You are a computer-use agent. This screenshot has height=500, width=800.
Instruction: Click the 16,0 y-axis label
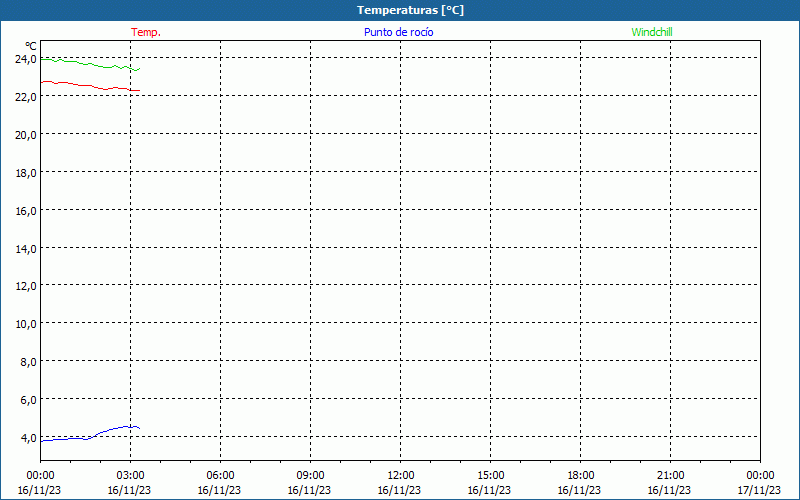26,211
